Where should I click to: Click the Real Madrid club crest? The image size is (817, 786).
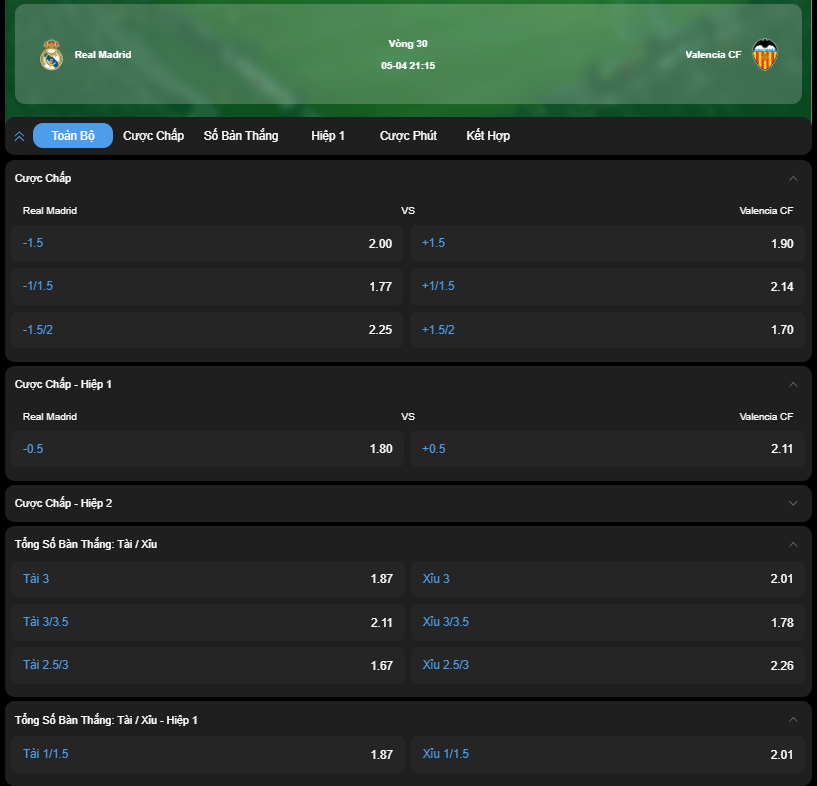tap(52, 55)
